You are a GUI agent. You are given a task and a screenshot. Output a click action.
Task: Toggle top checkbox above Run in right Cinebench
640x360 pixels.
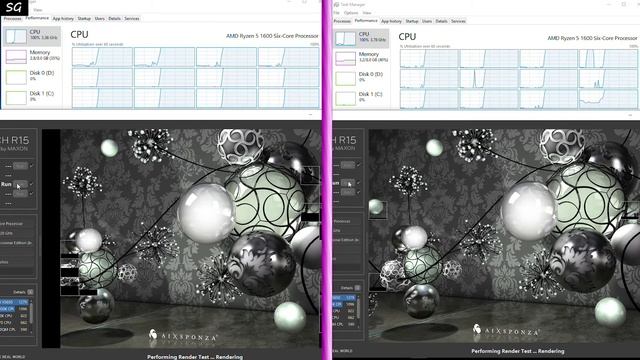pos(358,165)
